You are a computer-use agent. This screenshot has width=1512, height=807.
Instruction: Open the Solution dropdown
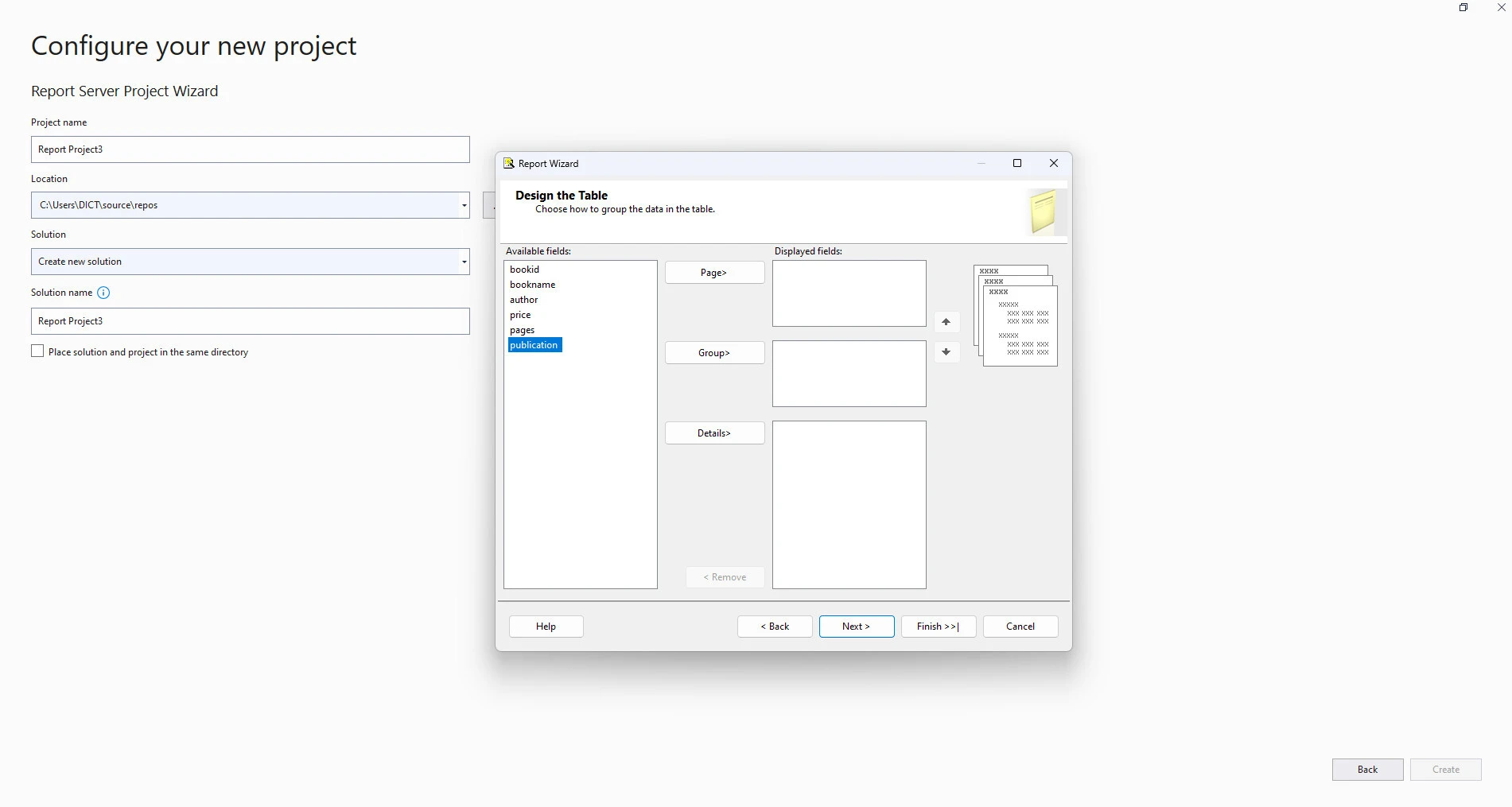(x=464, y=262)
